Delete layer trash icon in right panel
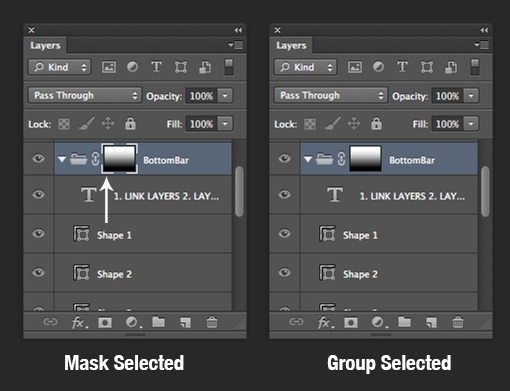 click(x=458, y=322)
